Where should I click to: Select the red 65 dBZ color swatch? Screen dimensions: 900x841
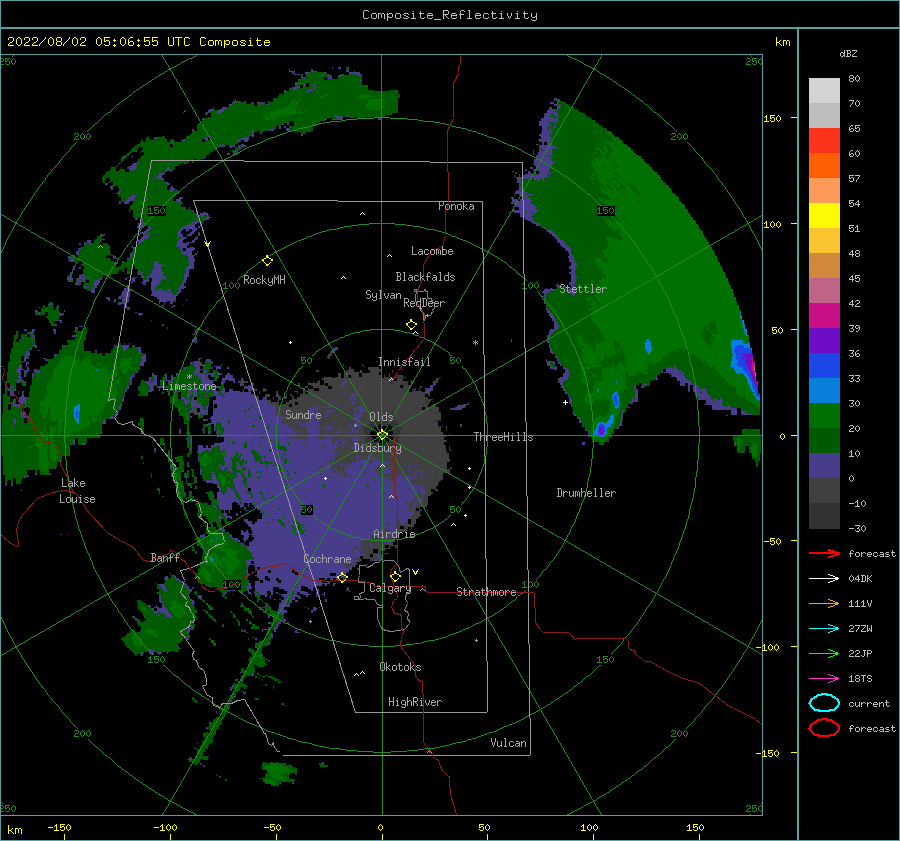tap(824, 140)
